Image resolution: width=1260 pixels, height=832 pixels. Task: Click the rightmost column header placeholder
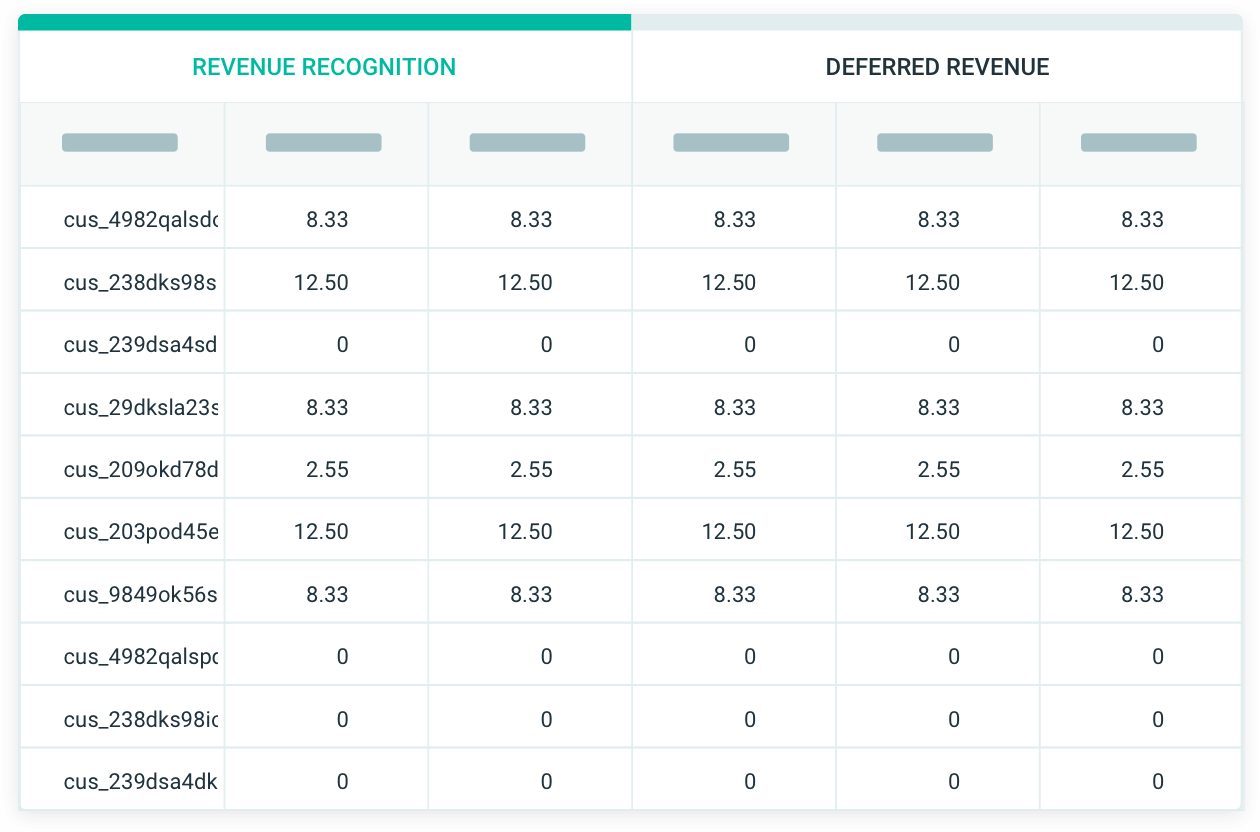coord(1138,142)
